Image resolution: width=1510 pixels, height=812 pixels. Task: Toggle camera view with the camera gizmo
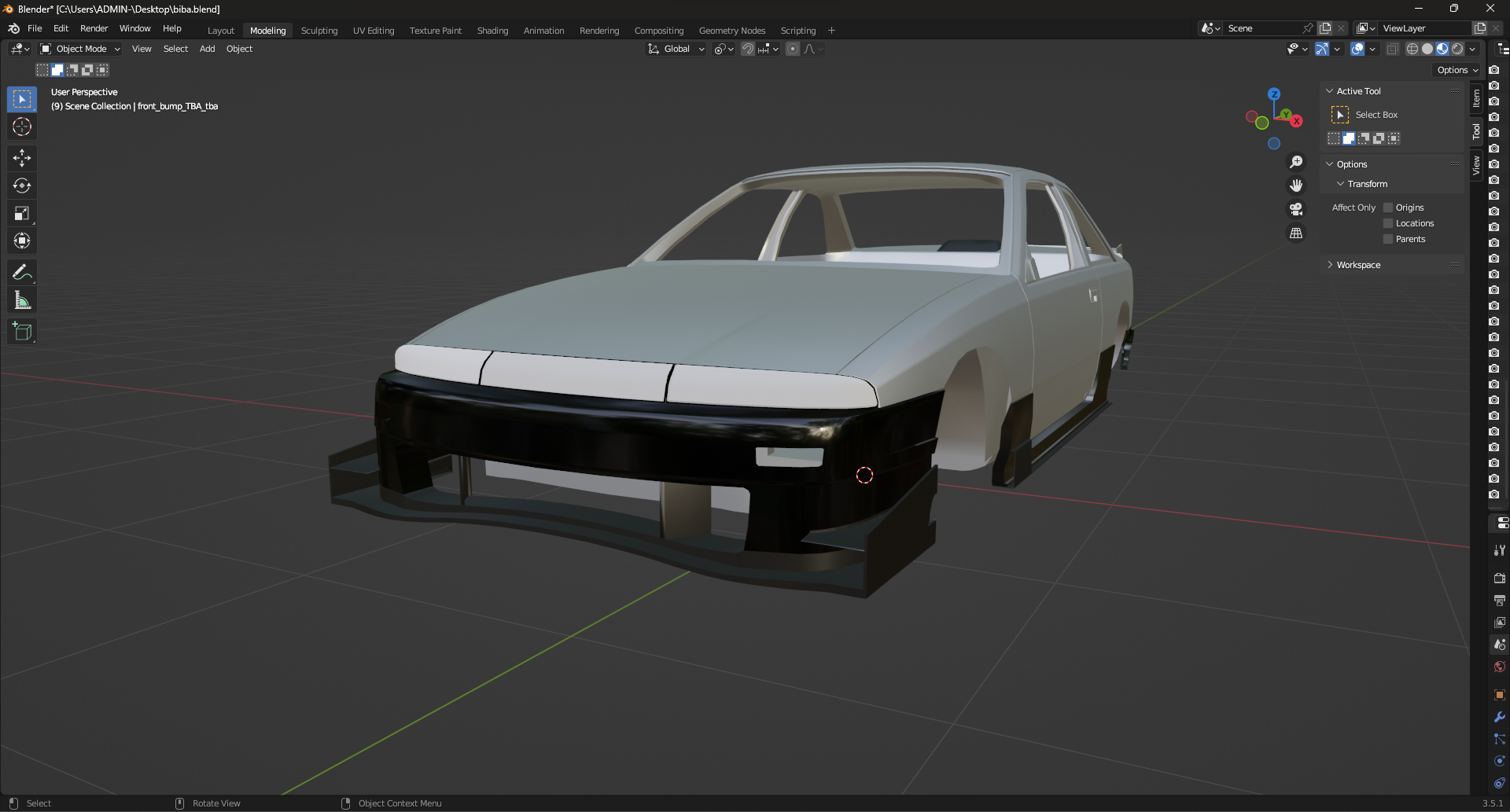tap(1296, 209)
